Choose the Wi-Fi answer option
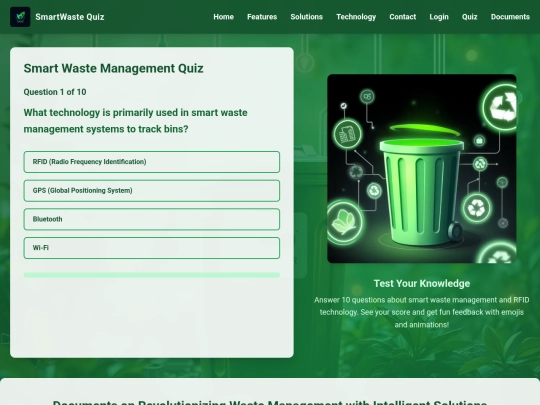Screen dimensions: 540x405 (x=152, y=248)
